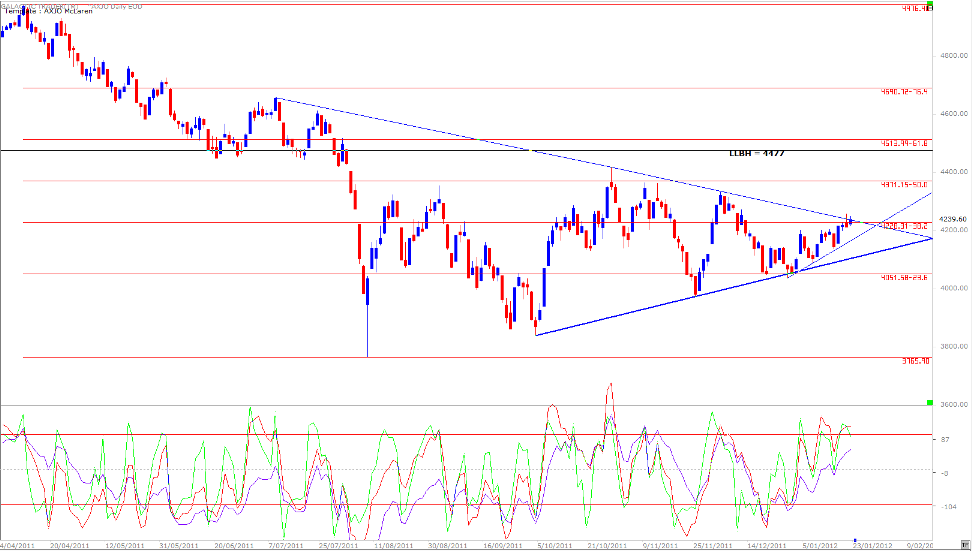
Task: Click the 20/06/2011 date label
Action: point(234,546)
